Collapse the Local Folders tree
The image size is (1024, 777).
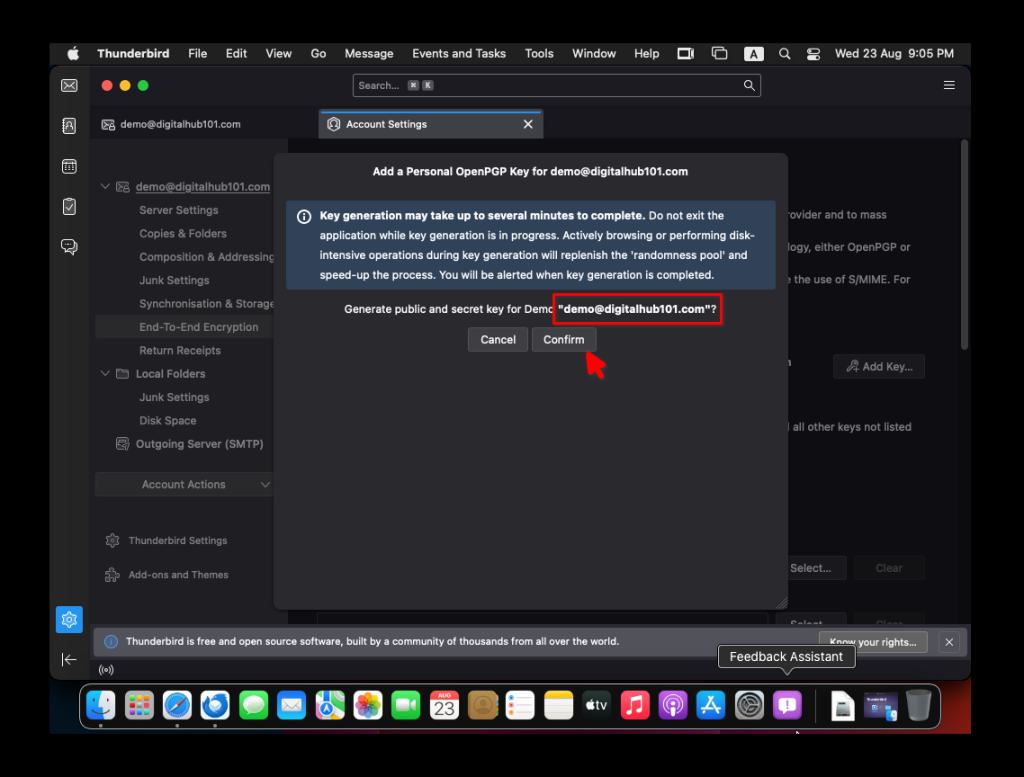(x=105, y=373)
